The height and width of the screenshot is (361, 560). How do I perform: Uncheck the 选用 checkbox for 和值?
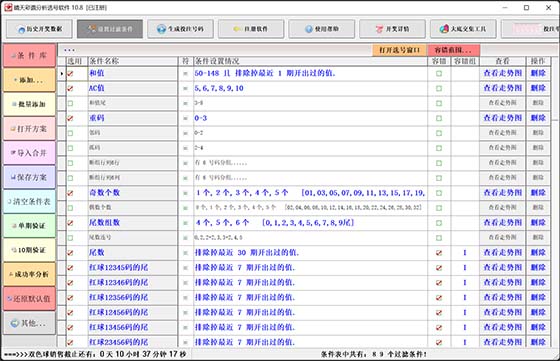click(x=70, y=74)
